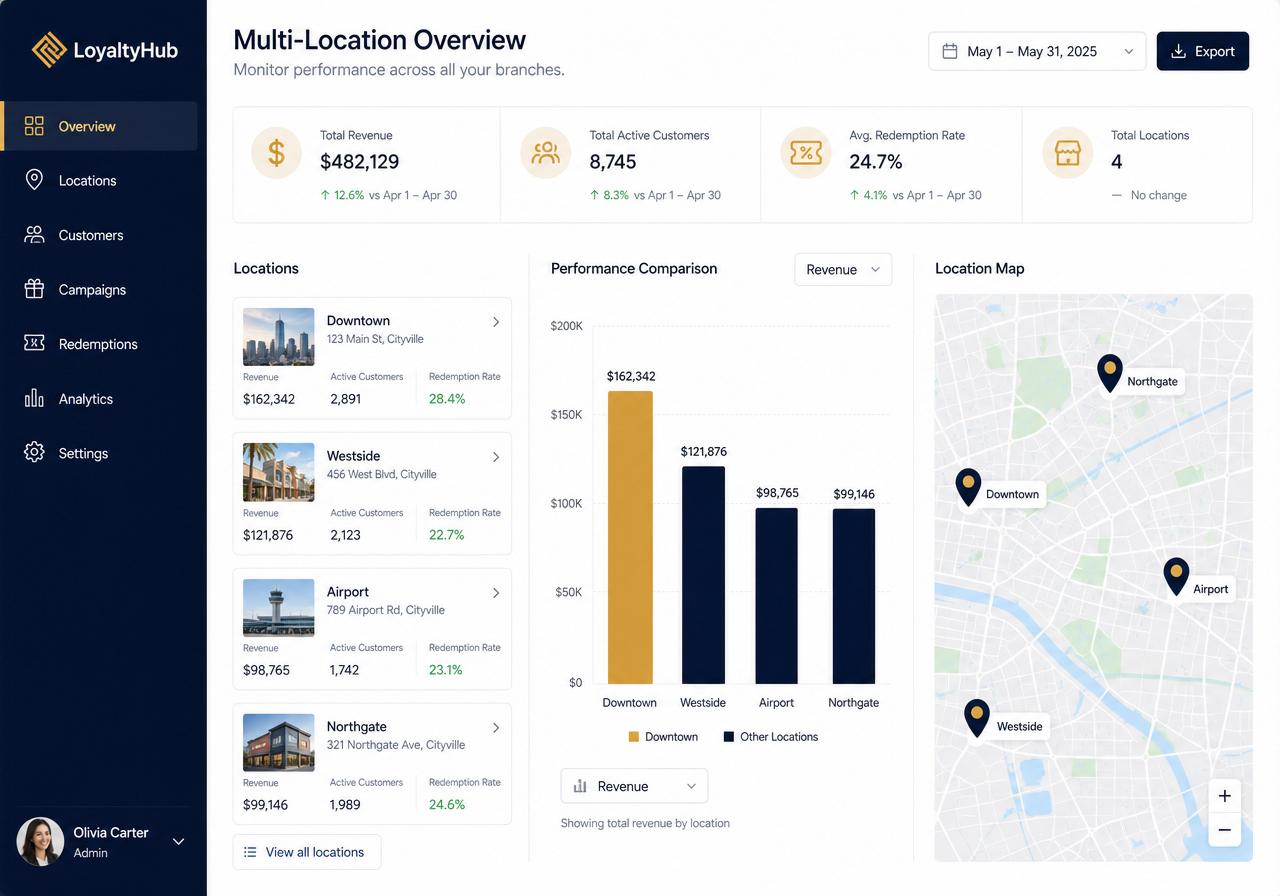
Task: Click the Northgate label on the map
Action: [1152, 381]
